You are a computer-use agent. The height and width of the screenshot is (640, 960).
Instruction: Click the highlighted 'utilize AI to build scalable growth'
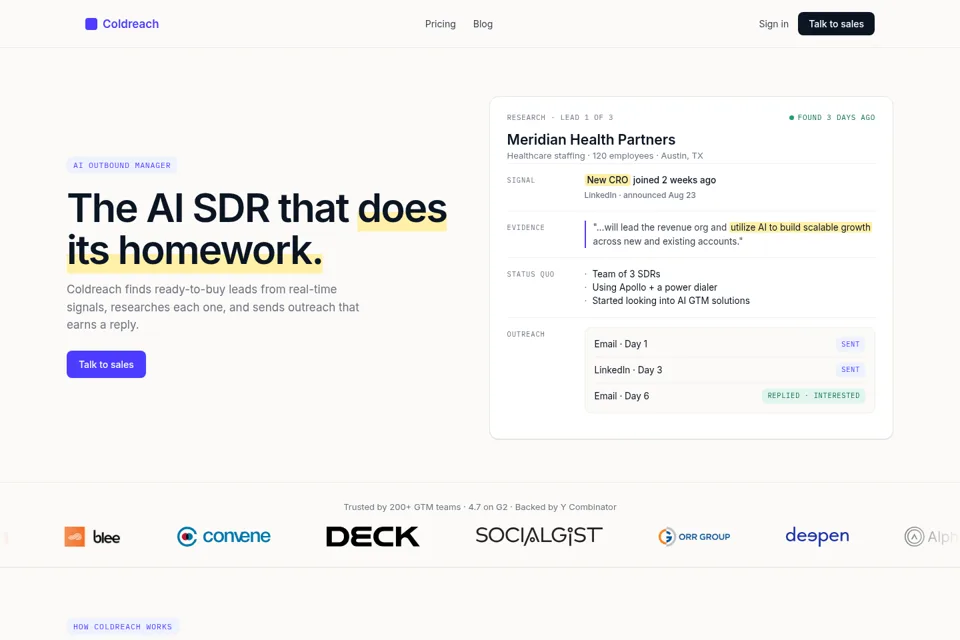pos(800,227)
